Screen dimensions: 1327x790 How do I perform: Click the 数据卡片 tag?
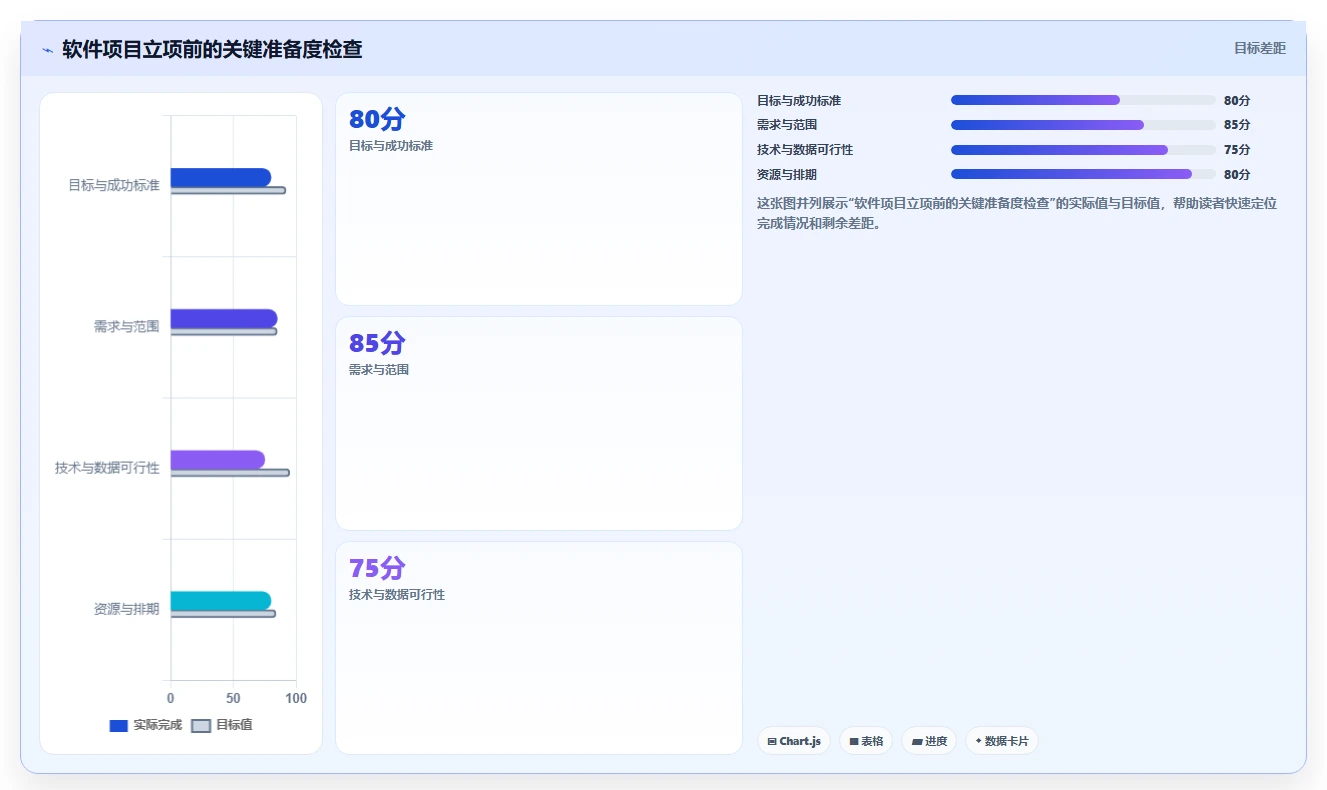click(1002, 741)
